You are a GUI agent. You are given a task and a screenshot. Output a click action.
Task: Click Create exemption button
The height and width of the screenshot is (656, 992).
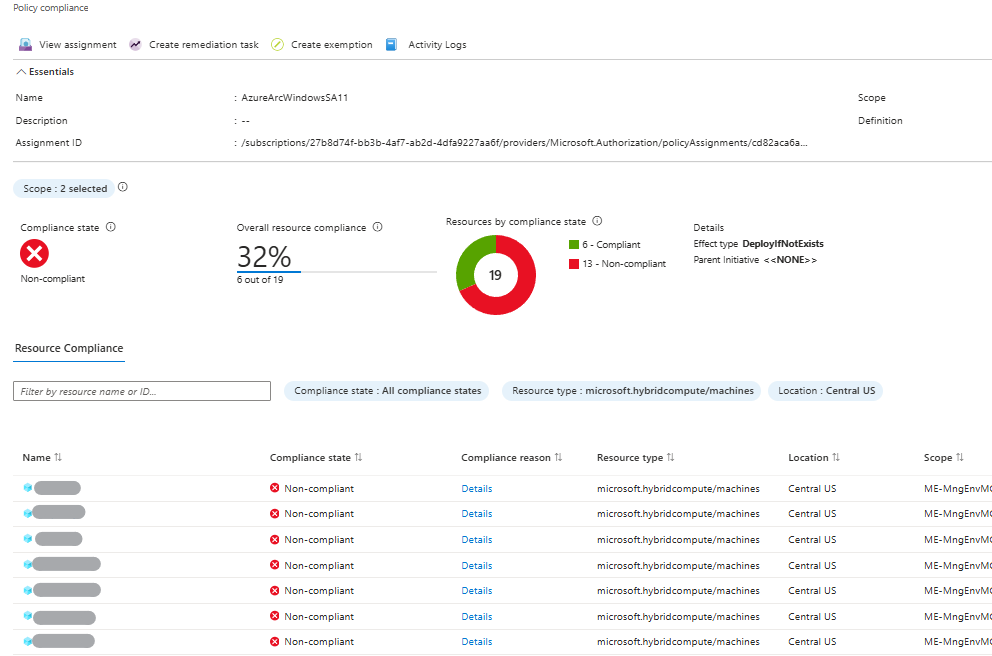[322, 44]
